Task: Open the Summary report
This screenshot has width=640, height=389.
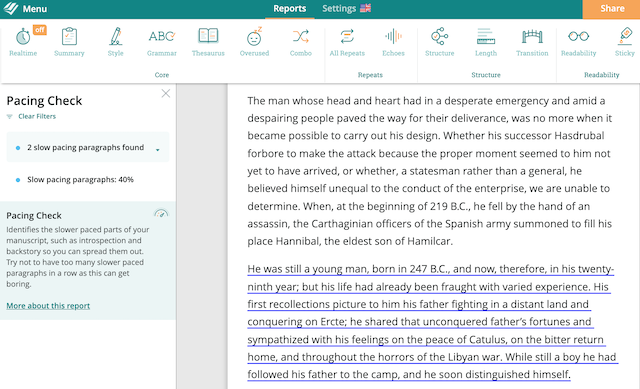Action: click(x=69, y=42)
